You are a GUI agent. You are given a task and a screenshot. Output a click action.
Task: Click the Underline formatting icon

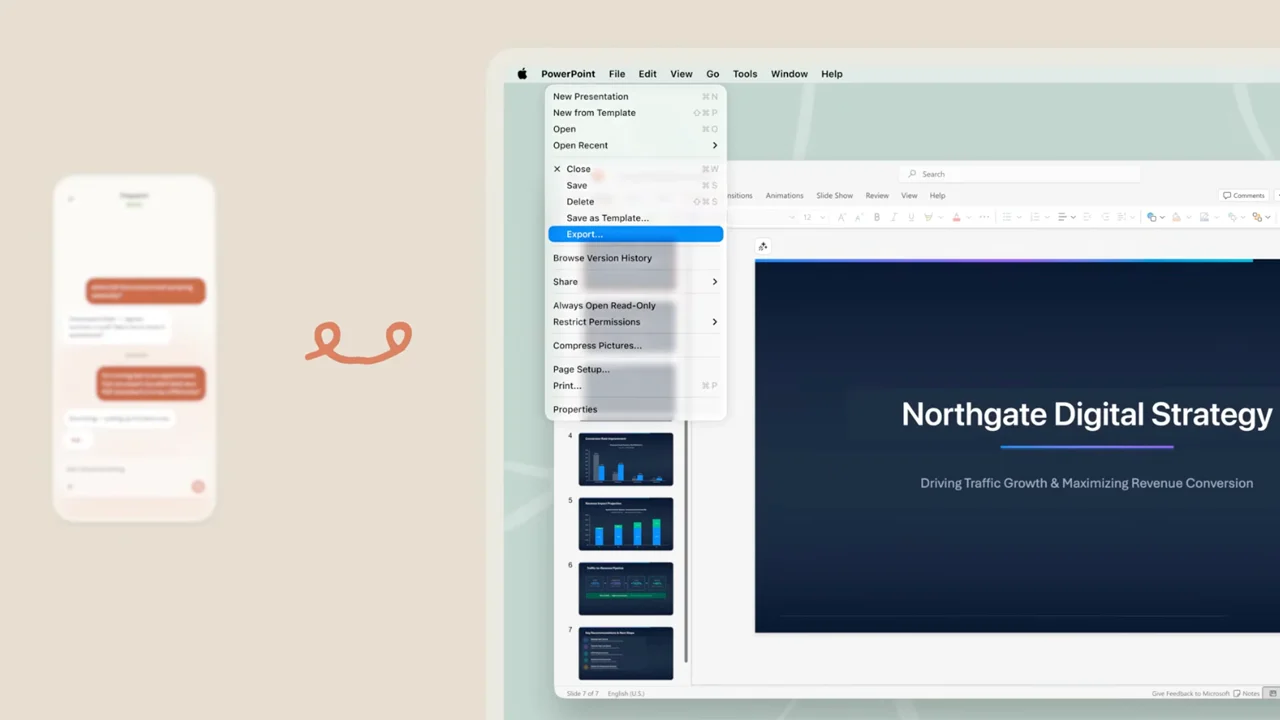click(x=911, y=217)
